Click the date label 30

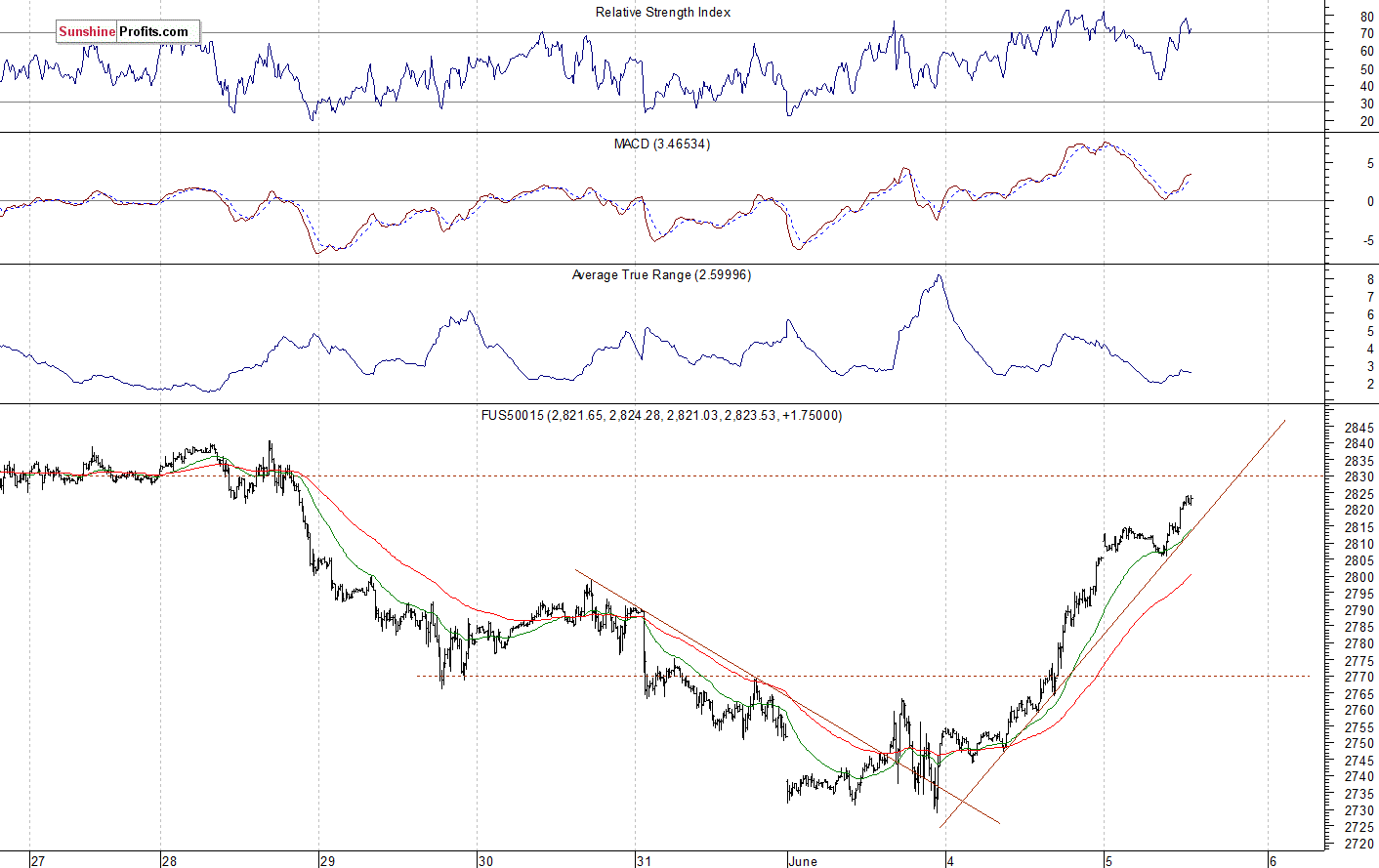pos(485,861)
